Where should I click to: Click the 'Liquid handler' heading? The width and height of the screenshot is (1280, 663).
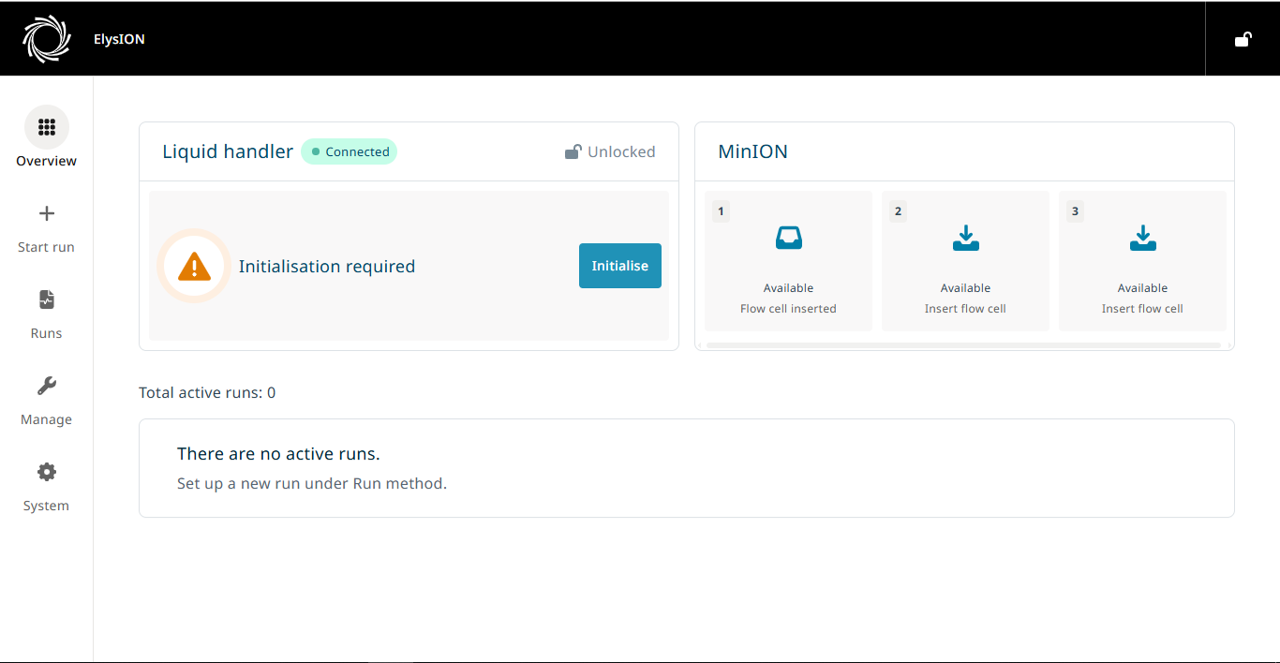pyautogui.click(x=228, y=152)
